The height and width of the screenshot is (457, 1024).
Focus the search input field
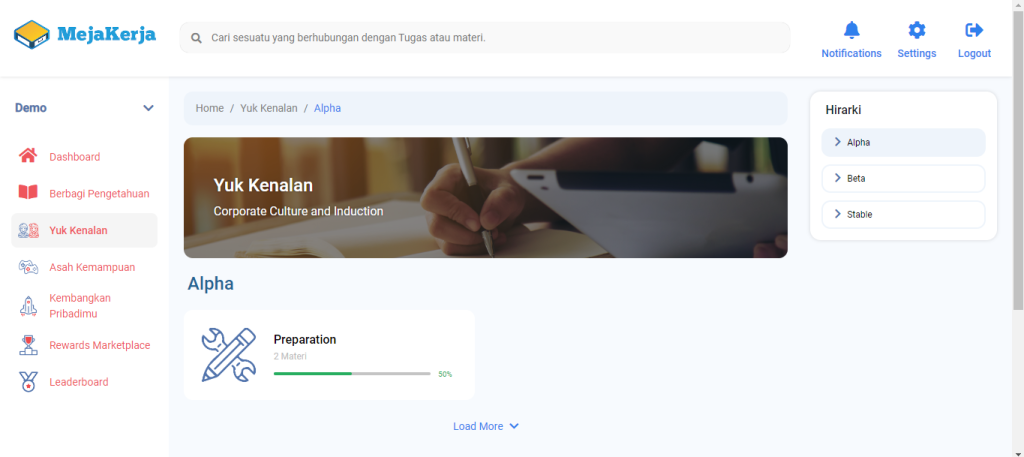click(485, 38)
